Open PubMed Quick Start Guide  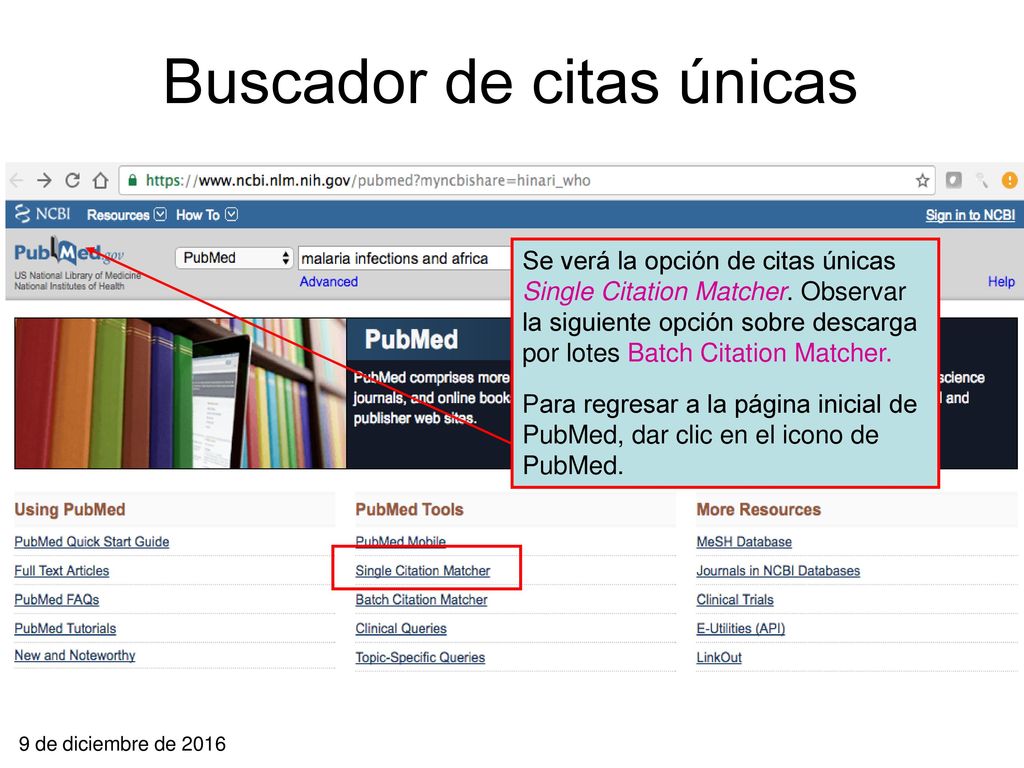pos(91,541)
